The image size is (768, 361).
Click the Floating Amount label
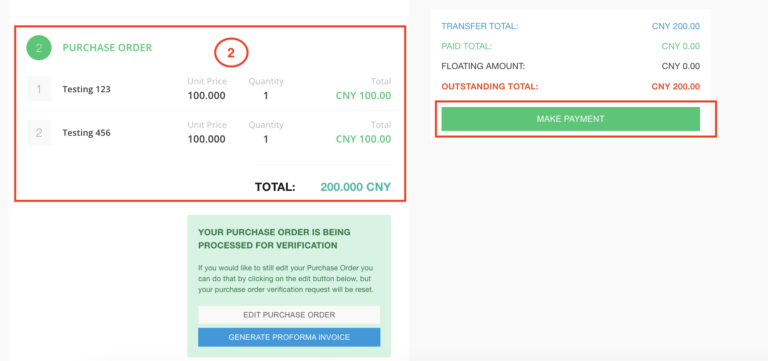point(483,66)
